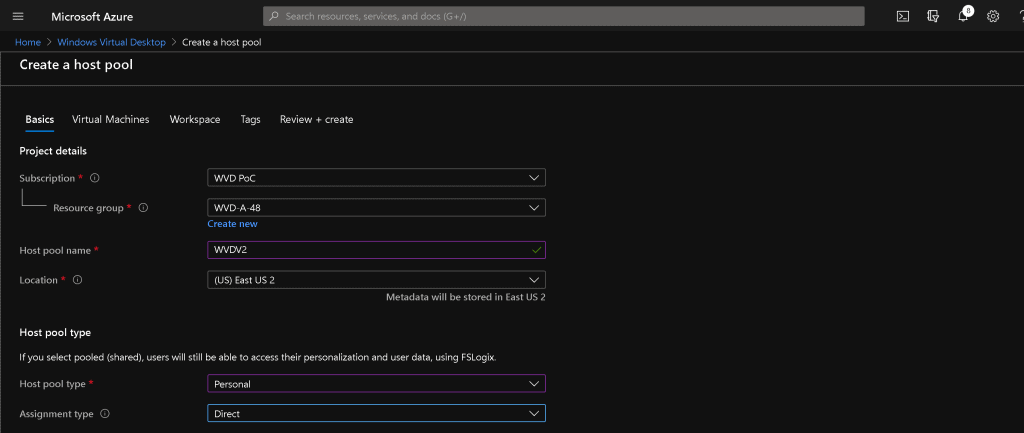Image resolution: width=1024 pixels, height=433 pixels.
Task: Switch to the Virtual Machines tab
Action: (x=110, y=120)
